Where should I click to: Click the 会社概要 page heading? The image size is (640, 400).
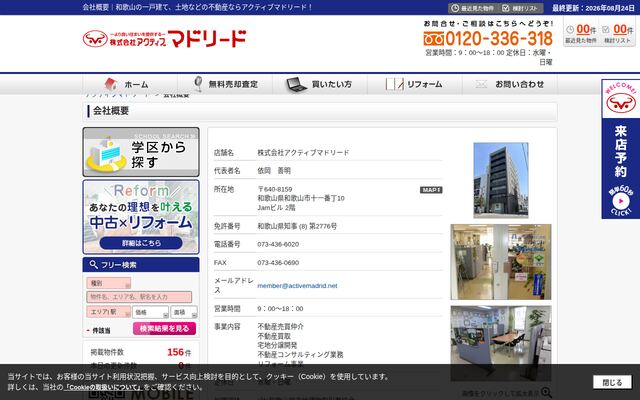point(111,111)
